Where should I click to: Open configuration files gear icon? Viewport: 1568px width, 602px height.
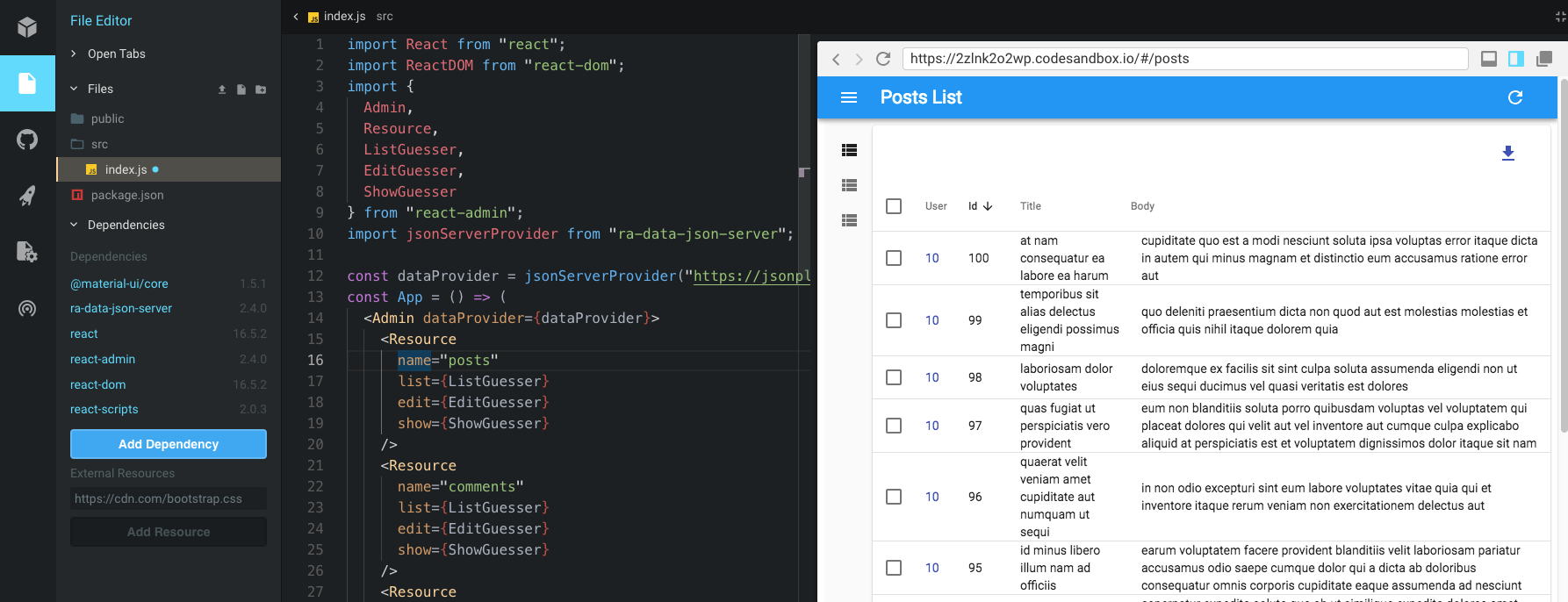(x=27, y=252)
